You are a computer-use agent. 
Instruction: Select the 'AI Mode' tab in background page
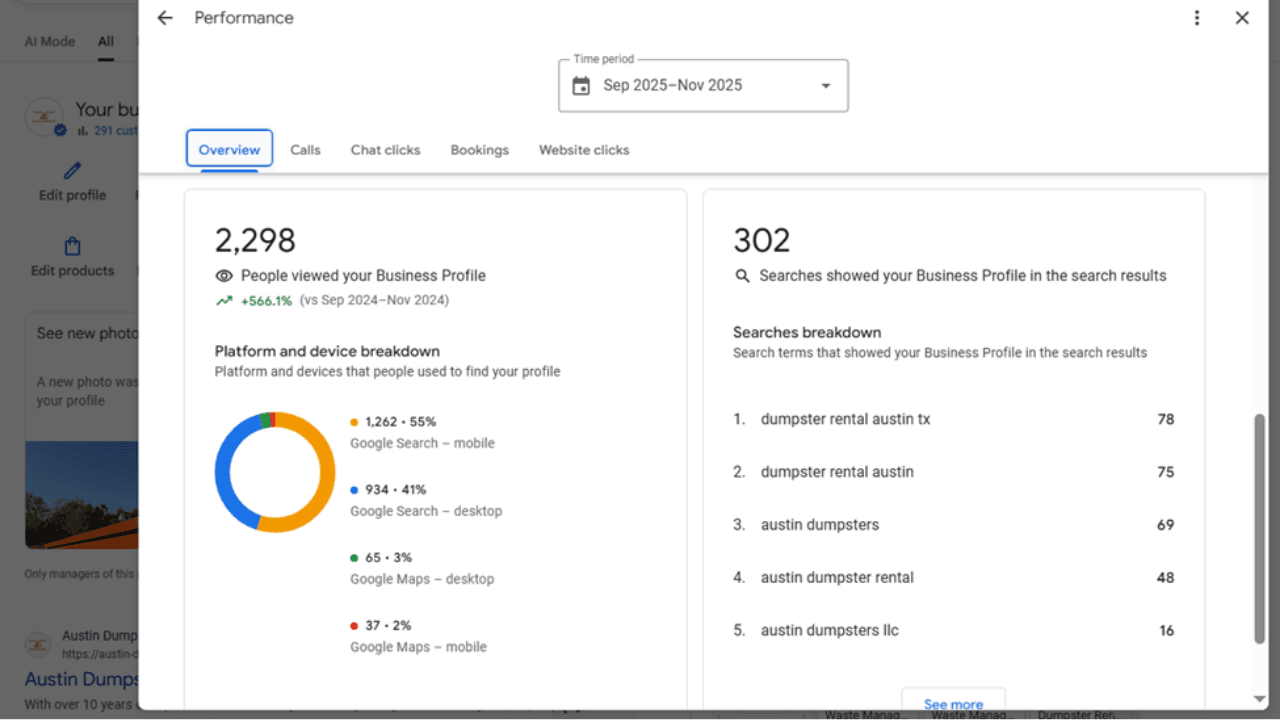(x=50, y=41)
